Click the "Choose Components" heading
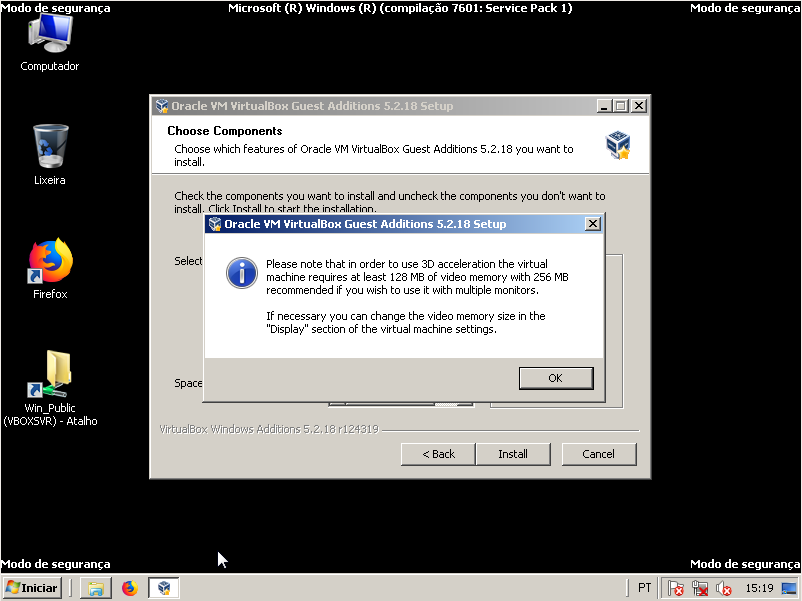The width and height of the screenshot is (802, 601). point(225,131)
